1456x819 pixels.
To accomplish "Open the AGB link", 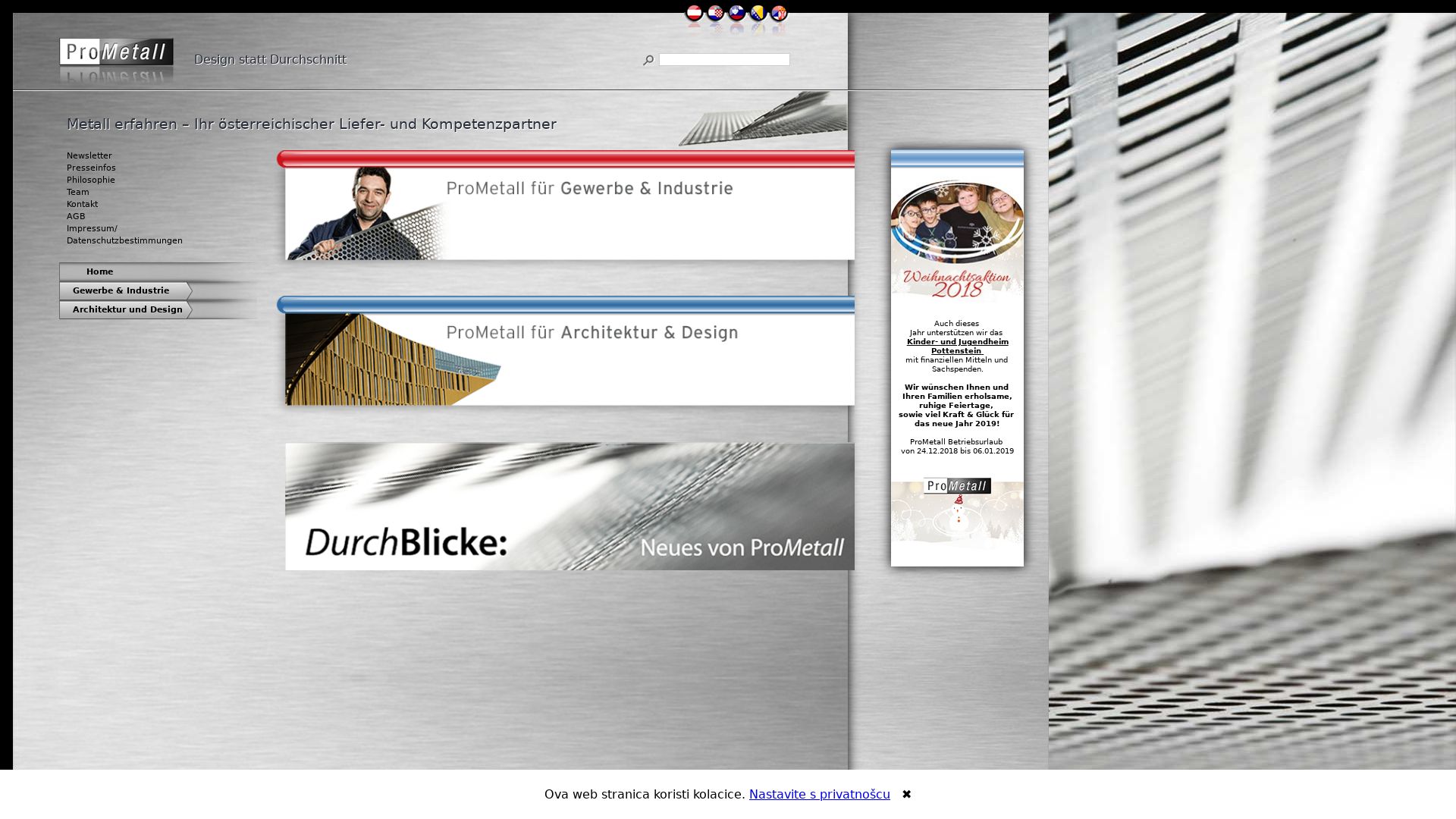I will [x=76, y=216].
